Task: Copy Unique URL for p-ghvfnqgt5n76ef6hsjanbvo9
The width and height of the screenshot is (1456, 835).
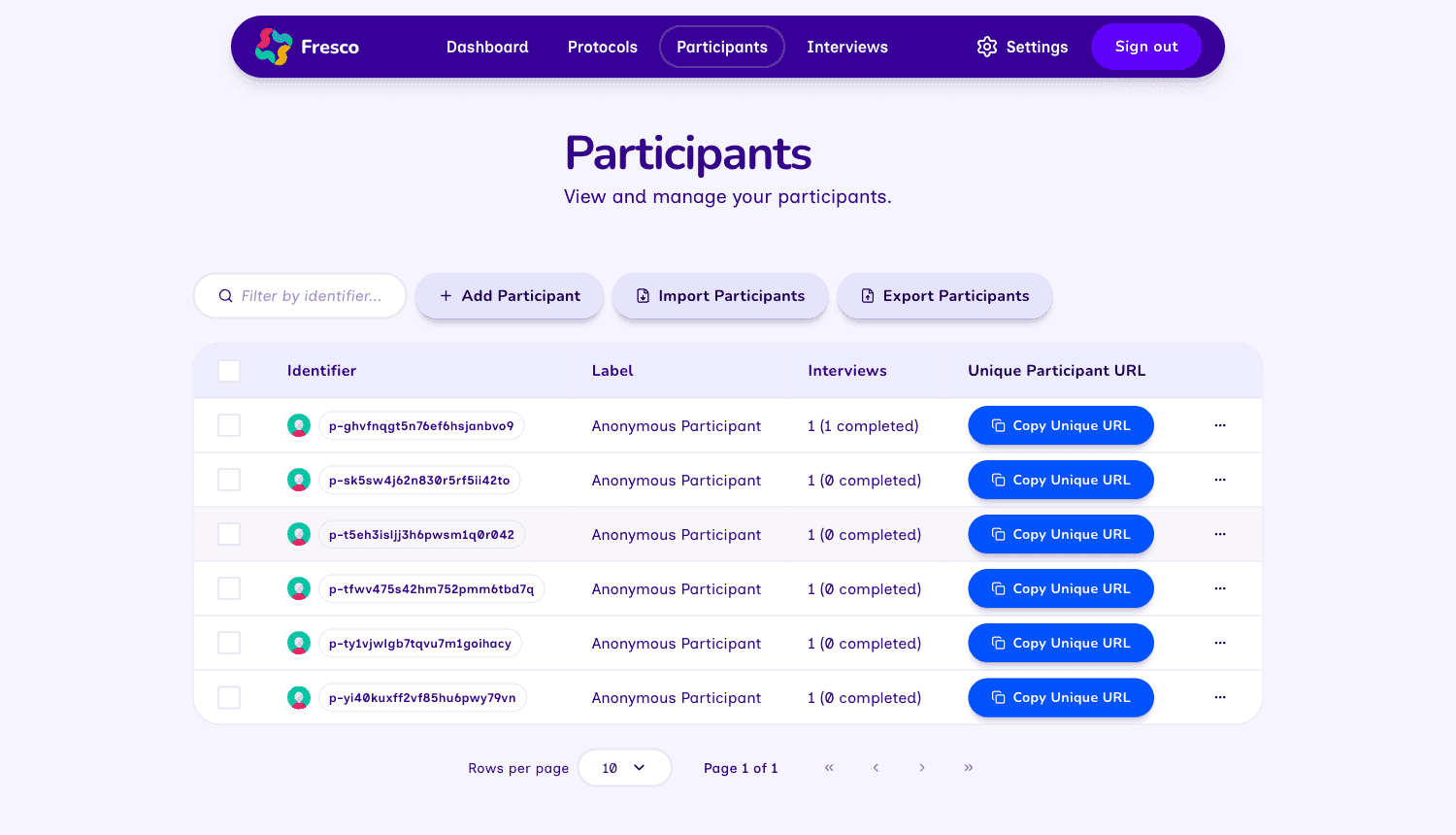Action: [x=1061, y=425]
